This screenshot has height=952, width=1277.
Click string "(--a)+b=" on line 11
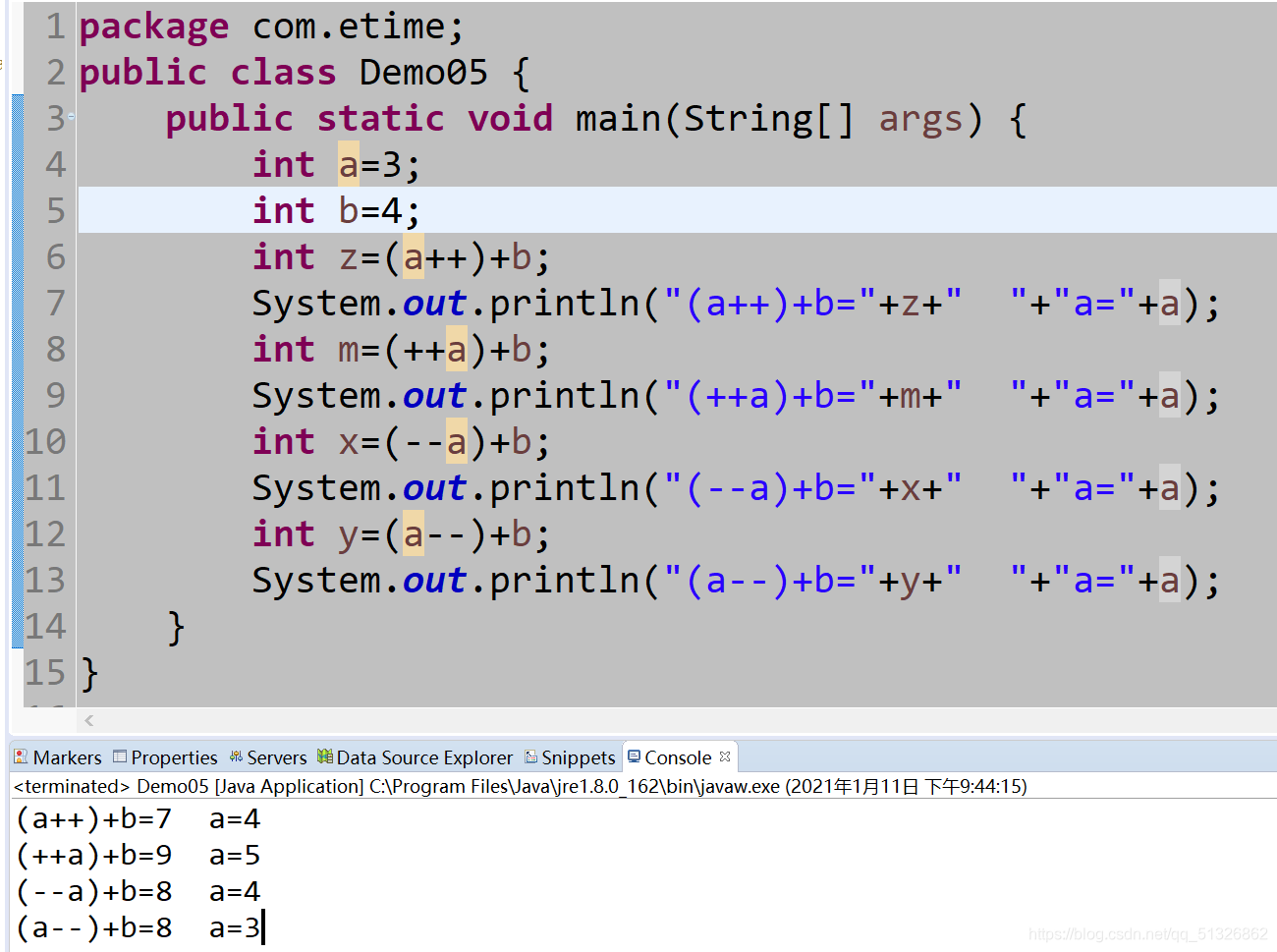[x=770, y=488]
